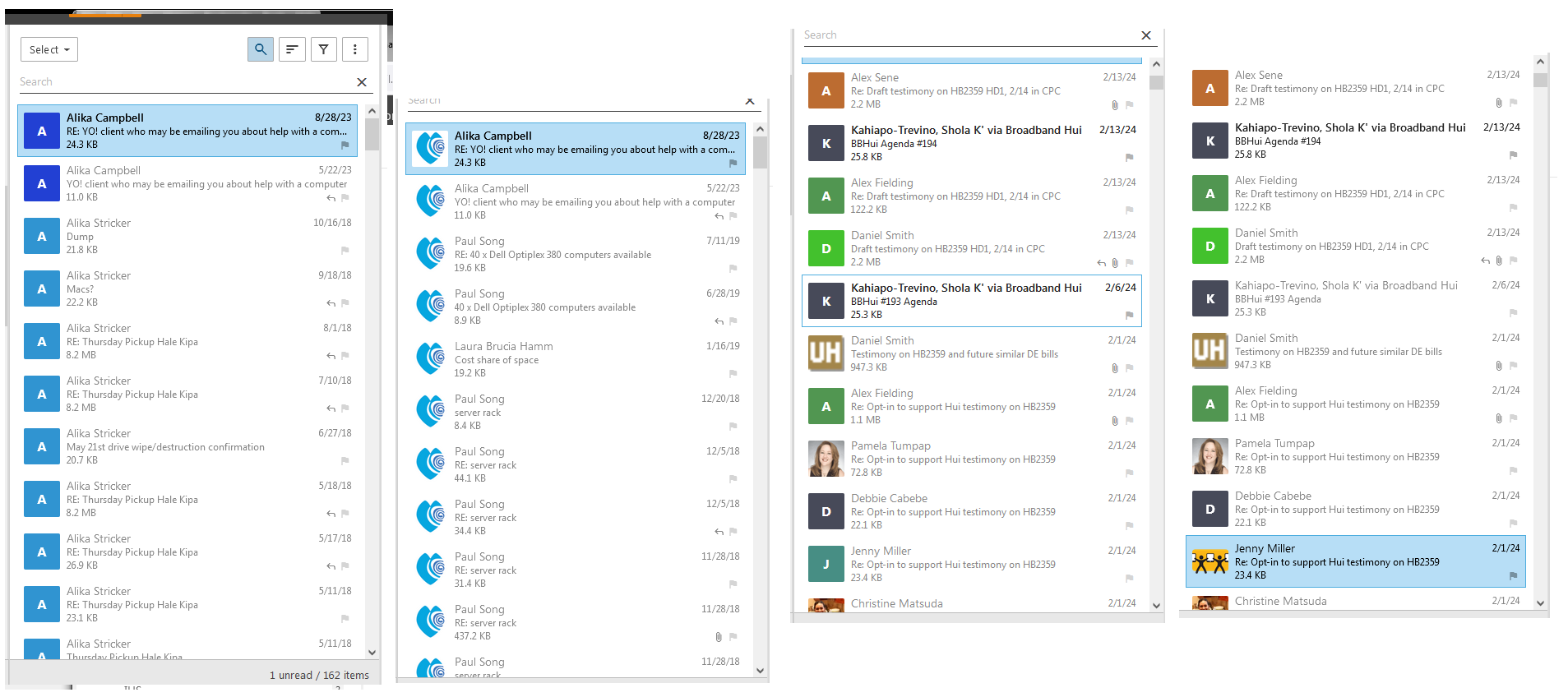Flag the 'Cost share of space' email
The width and height of the screenshot is (1568, 697).
pyautogui.click(x=733, y=373)
